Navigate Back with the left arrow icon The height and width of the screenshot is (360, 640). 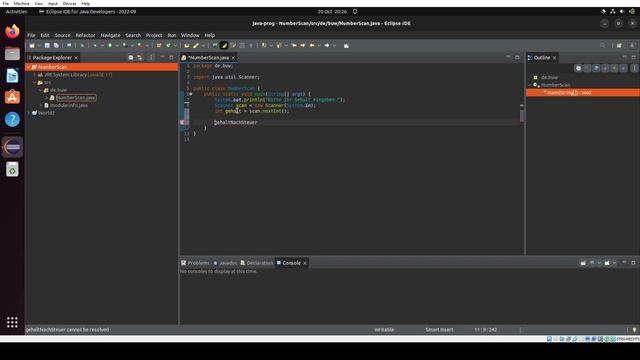coord(312,46)
